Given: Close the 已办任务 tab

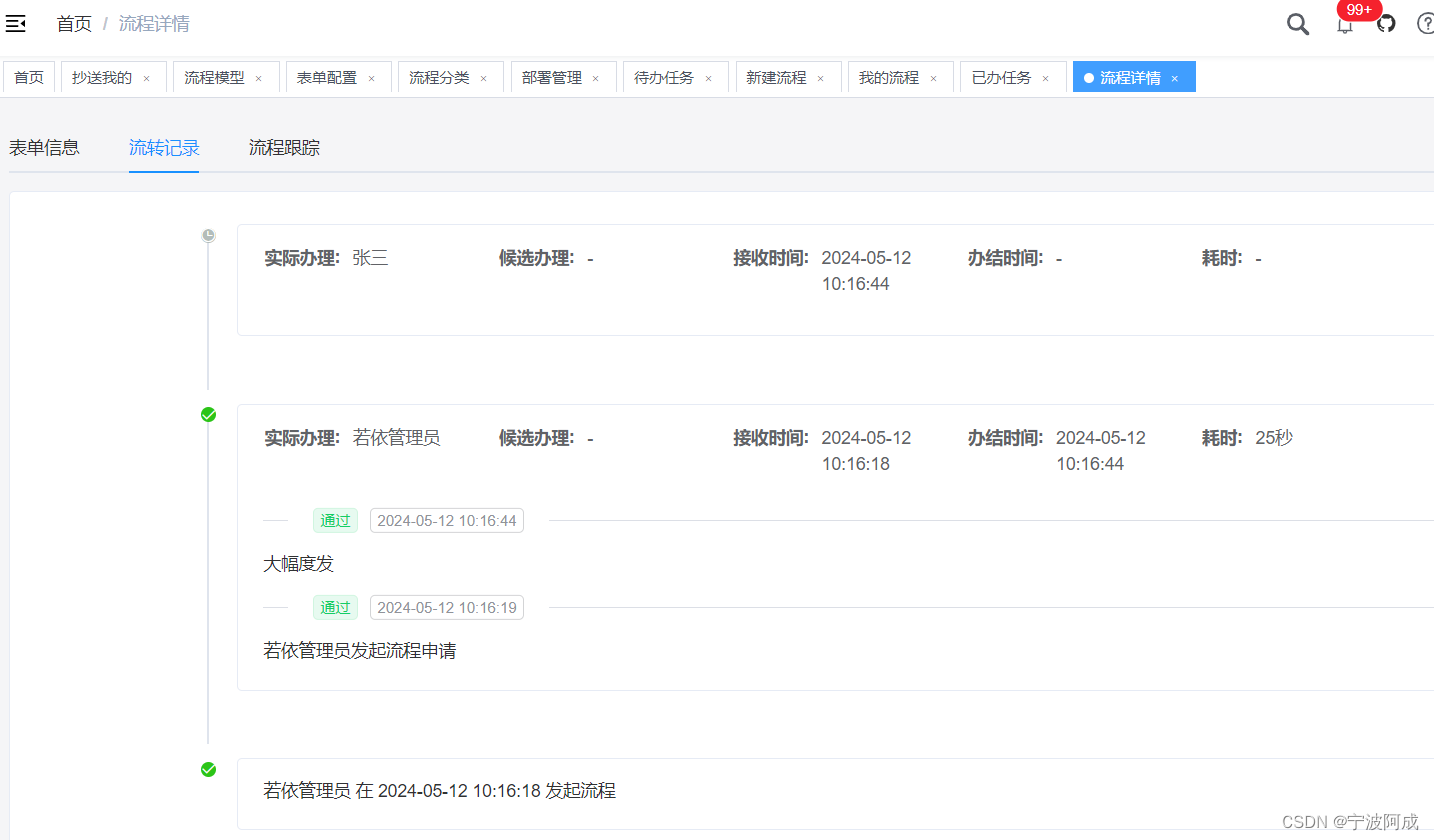Looking at the screenshot, I should pos(1045,78).
